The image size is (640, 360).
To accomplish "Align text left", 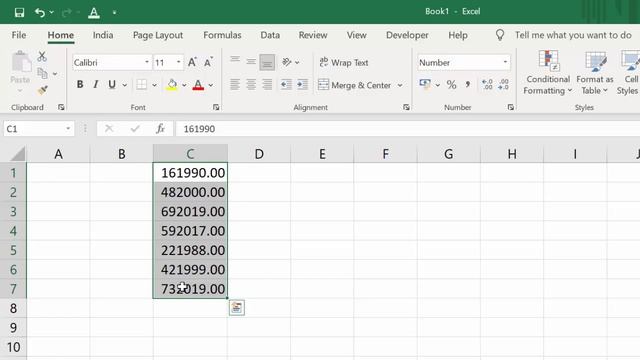I will tap(235, 84).
